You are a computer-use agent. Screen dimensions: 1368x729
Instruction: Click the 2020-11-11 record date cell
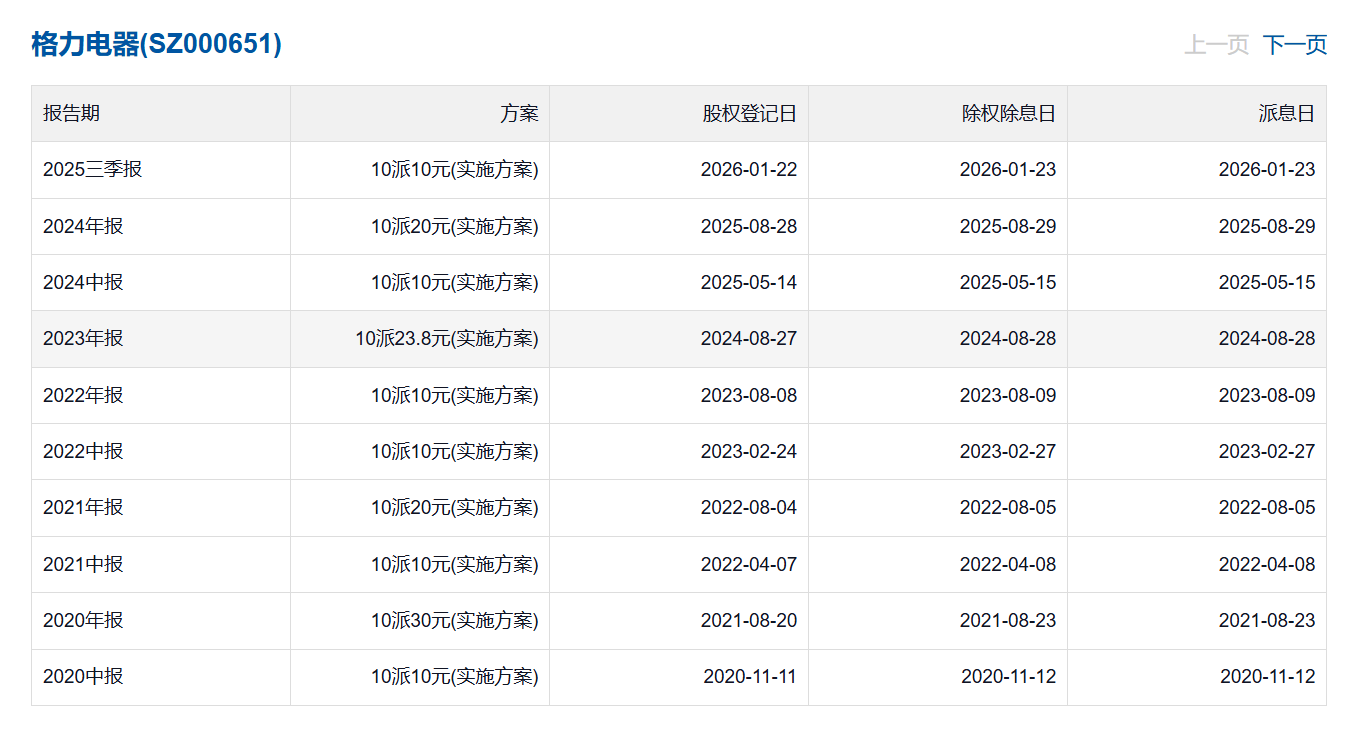pos(749,677)
